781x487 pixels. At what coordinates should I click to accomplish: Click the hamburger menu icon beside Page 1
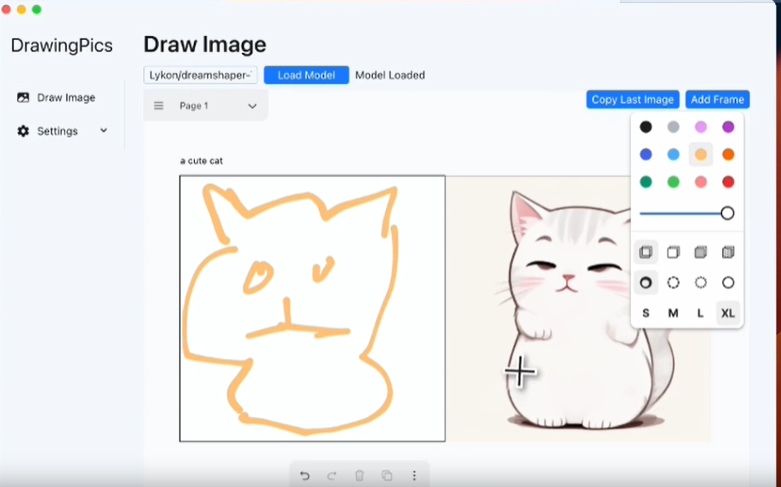[x=158, y=105]
